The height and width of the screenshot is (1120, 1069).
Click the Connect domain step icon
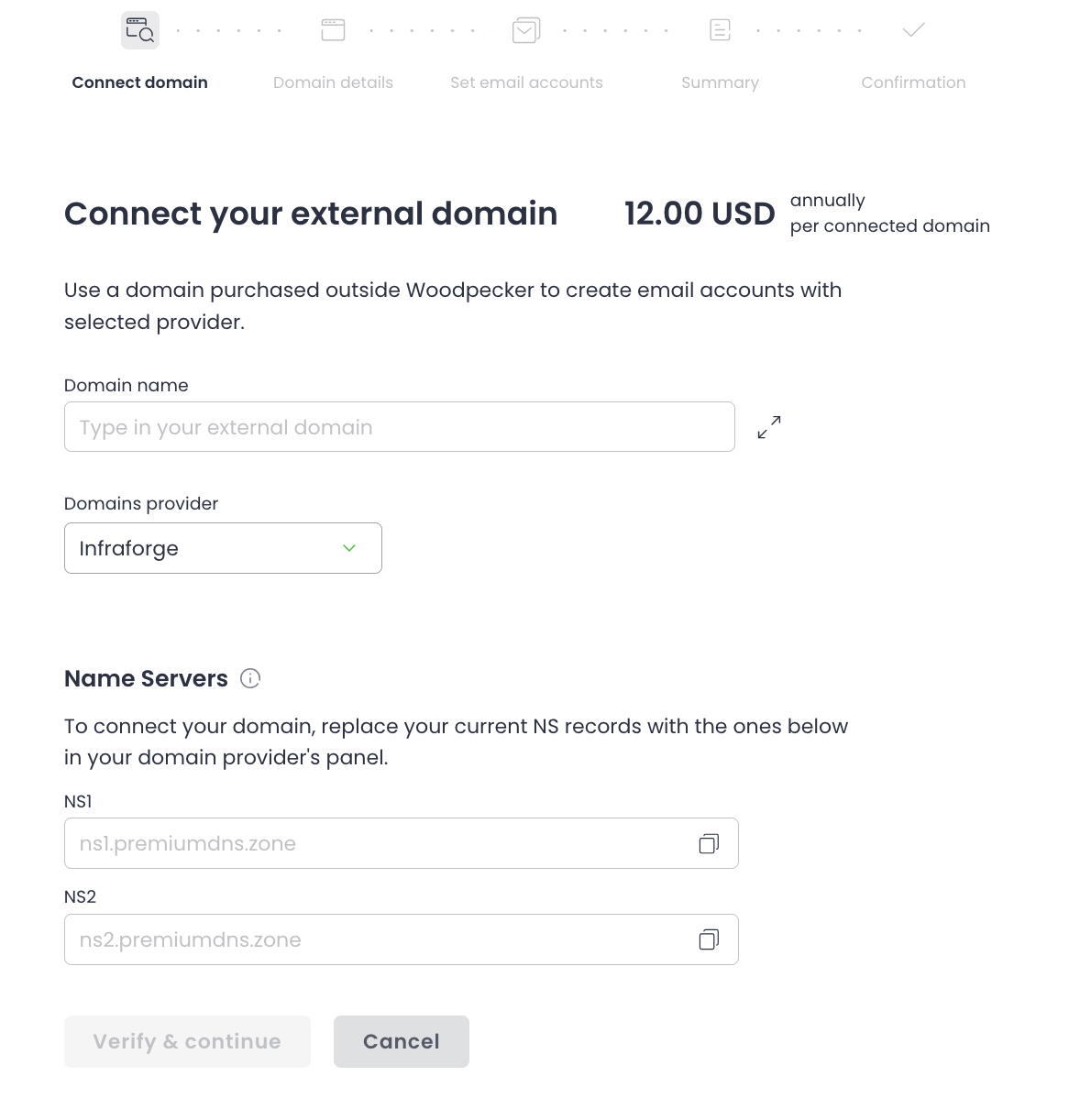click(x=140, y=30)
